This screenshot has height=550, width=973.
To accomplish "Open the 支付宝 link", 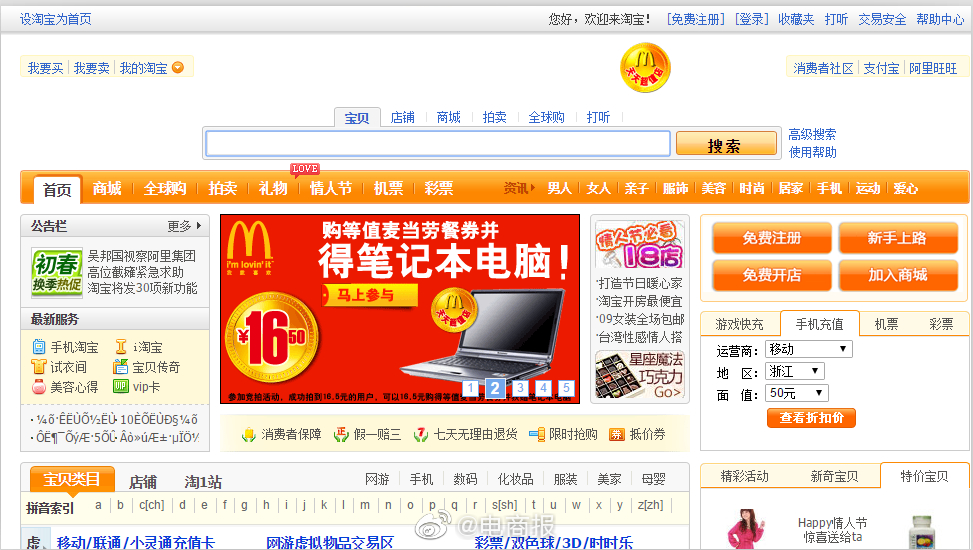I will point(881,68).
